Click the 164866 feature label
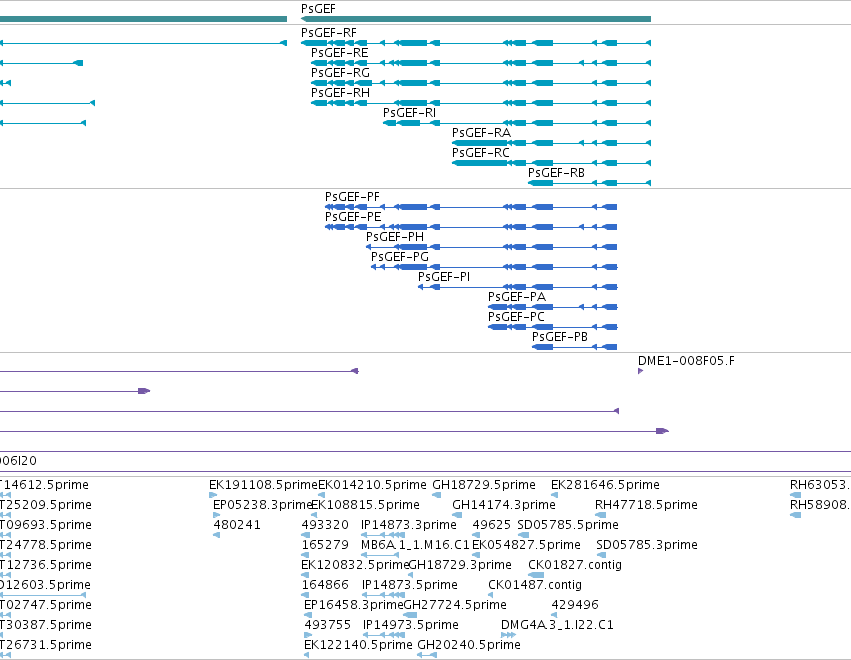 325,585
